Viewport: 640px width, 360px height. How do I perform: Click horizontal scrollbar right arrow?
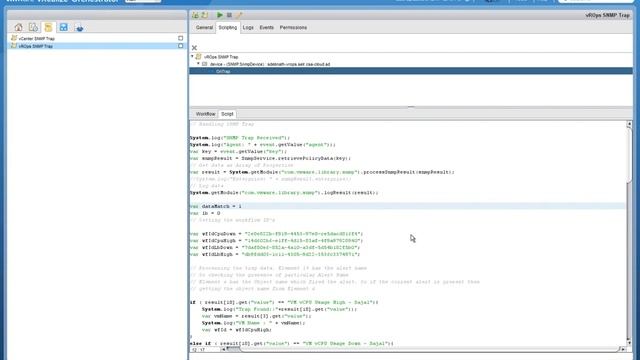[622, 349]
